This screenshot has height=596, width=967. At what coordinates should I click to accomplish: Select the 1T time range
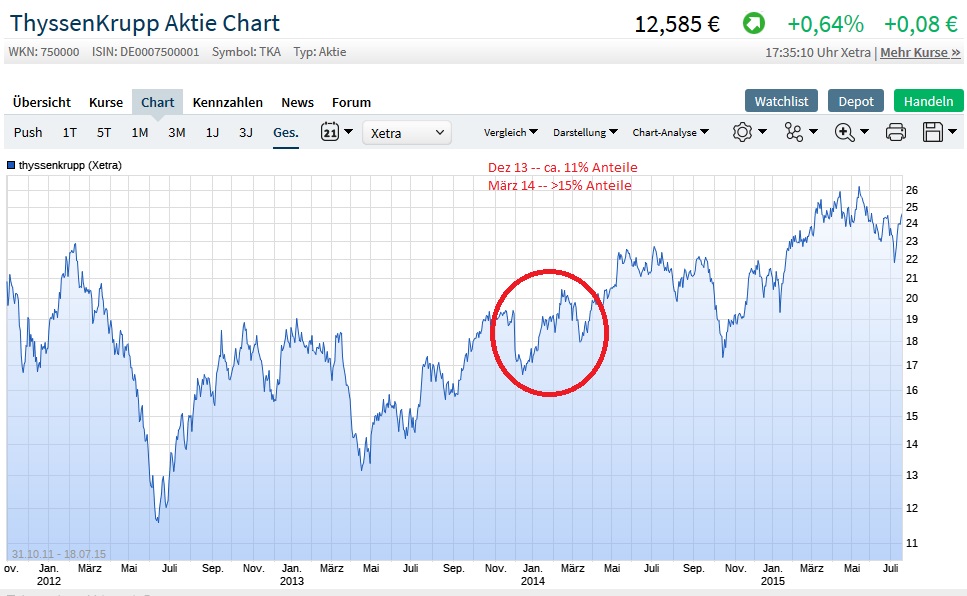coord(70,133)
